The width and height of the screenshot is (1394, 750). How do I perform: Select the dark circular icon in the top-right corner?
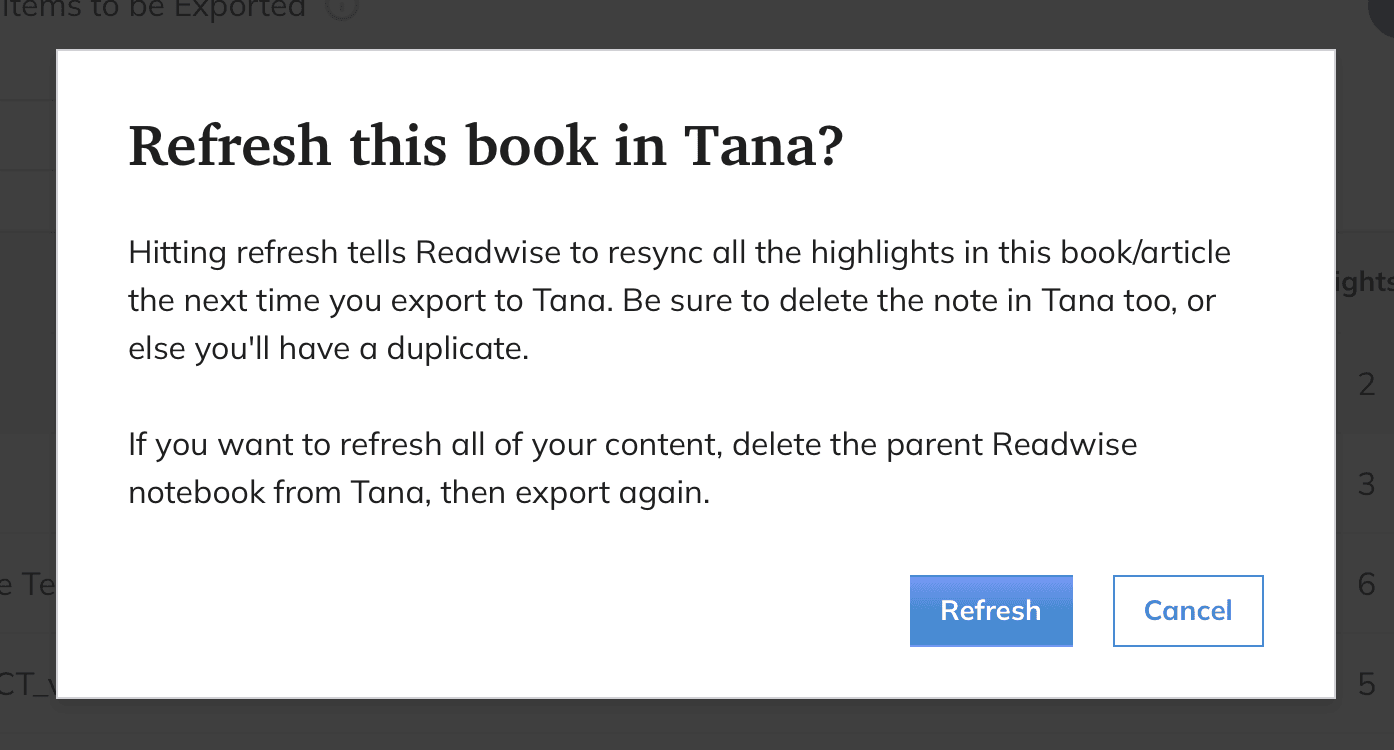click(1383, 15)
